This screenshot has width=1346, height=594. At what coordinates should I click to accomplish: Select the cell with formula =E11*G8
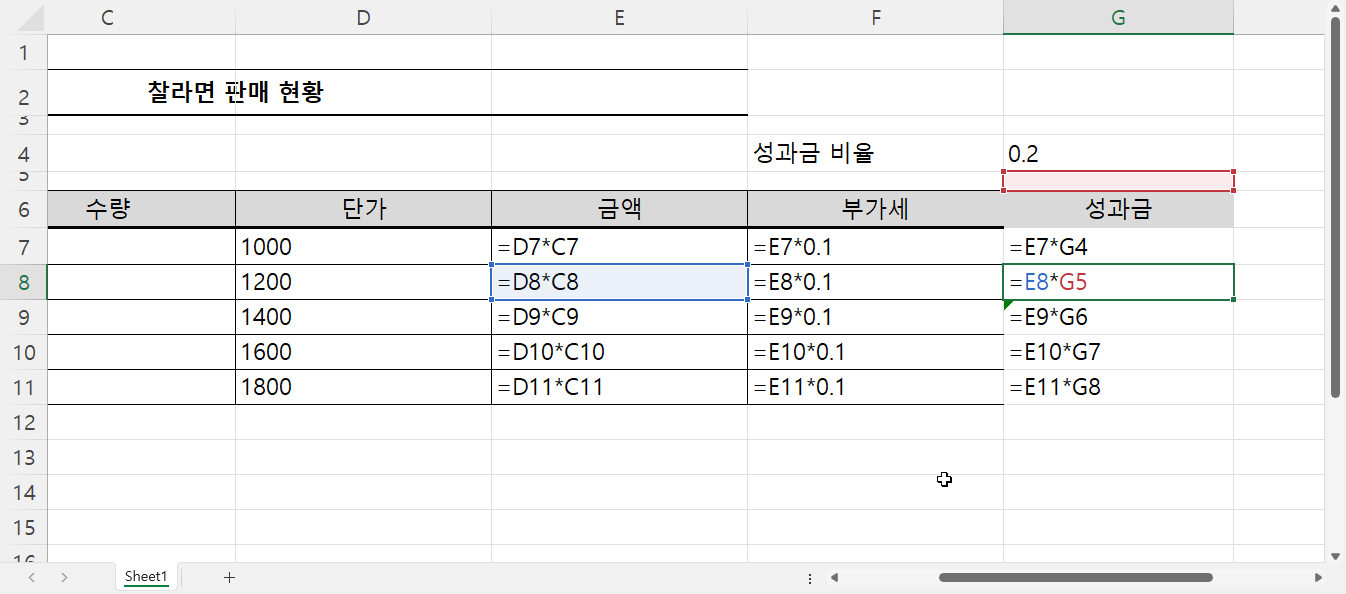click(x=1118, y=387)
